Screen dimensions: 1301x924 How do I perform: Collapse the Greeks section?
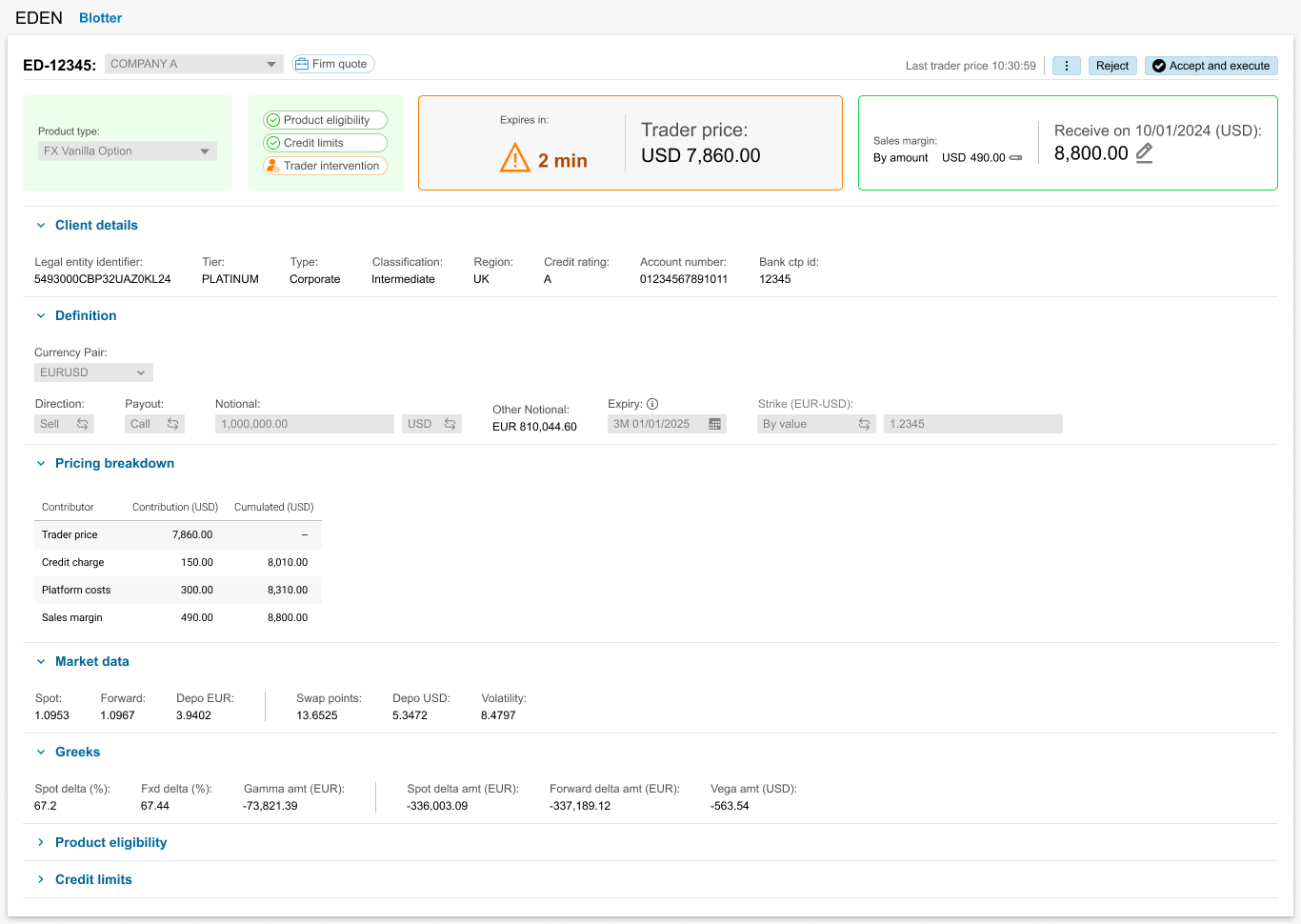pos(41,753)
